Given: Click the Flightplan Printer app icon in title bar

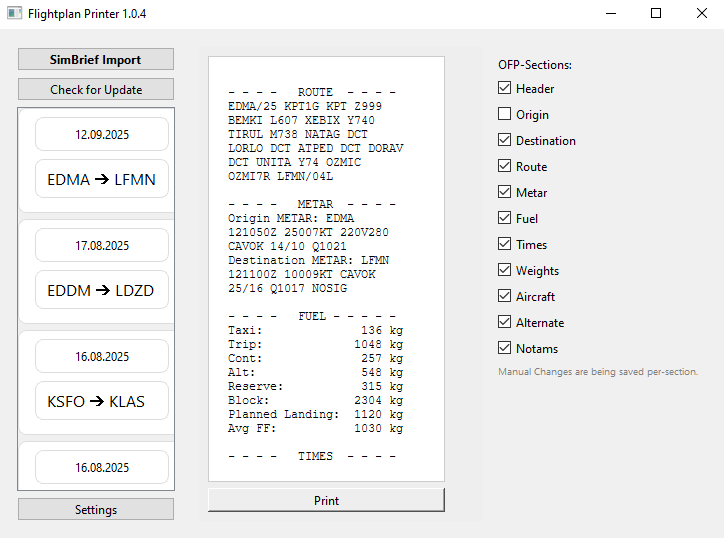Looking at the screenshot, I should point(14,14).
